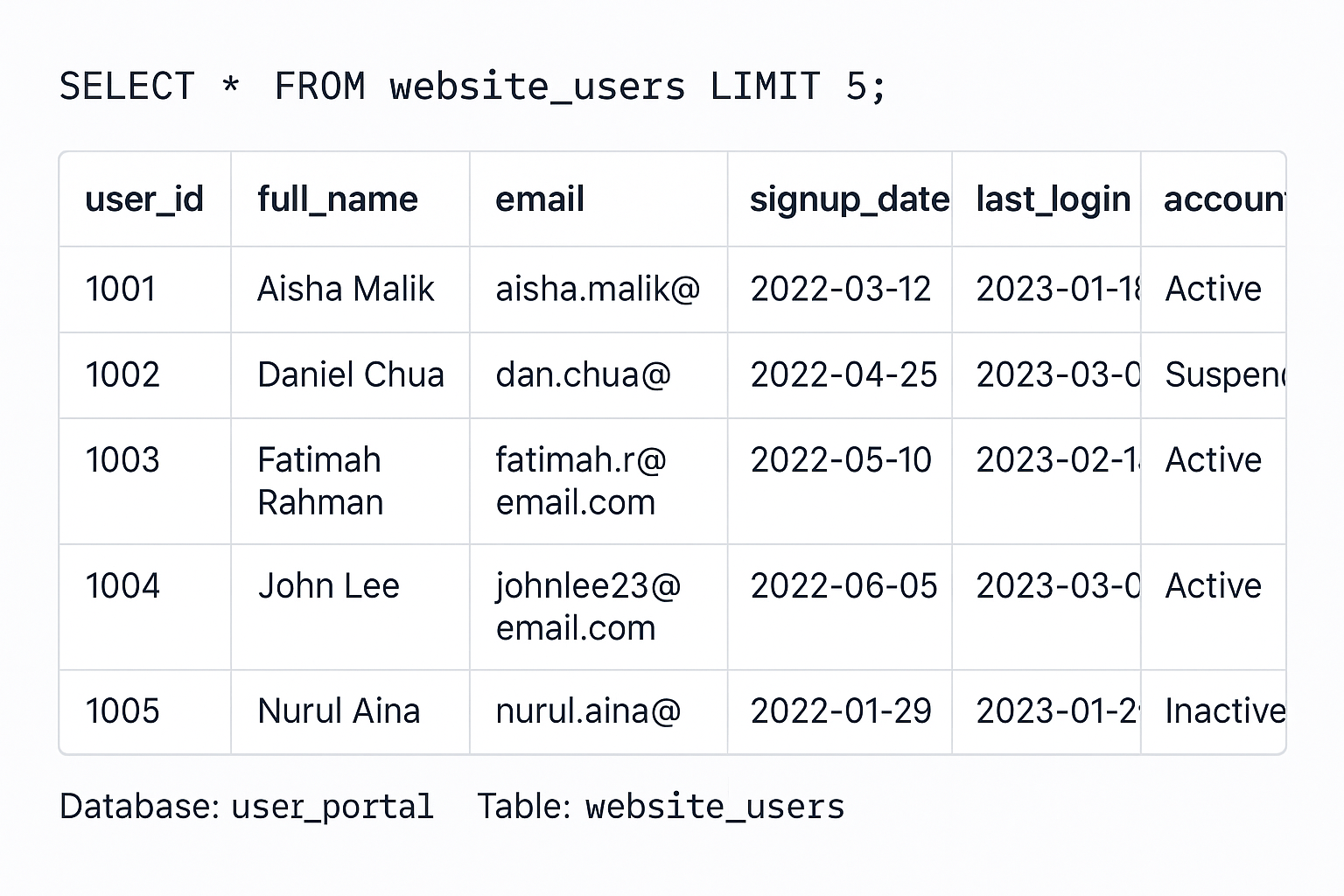Click signup date 2022-04-25

click(x=843, y=374)
